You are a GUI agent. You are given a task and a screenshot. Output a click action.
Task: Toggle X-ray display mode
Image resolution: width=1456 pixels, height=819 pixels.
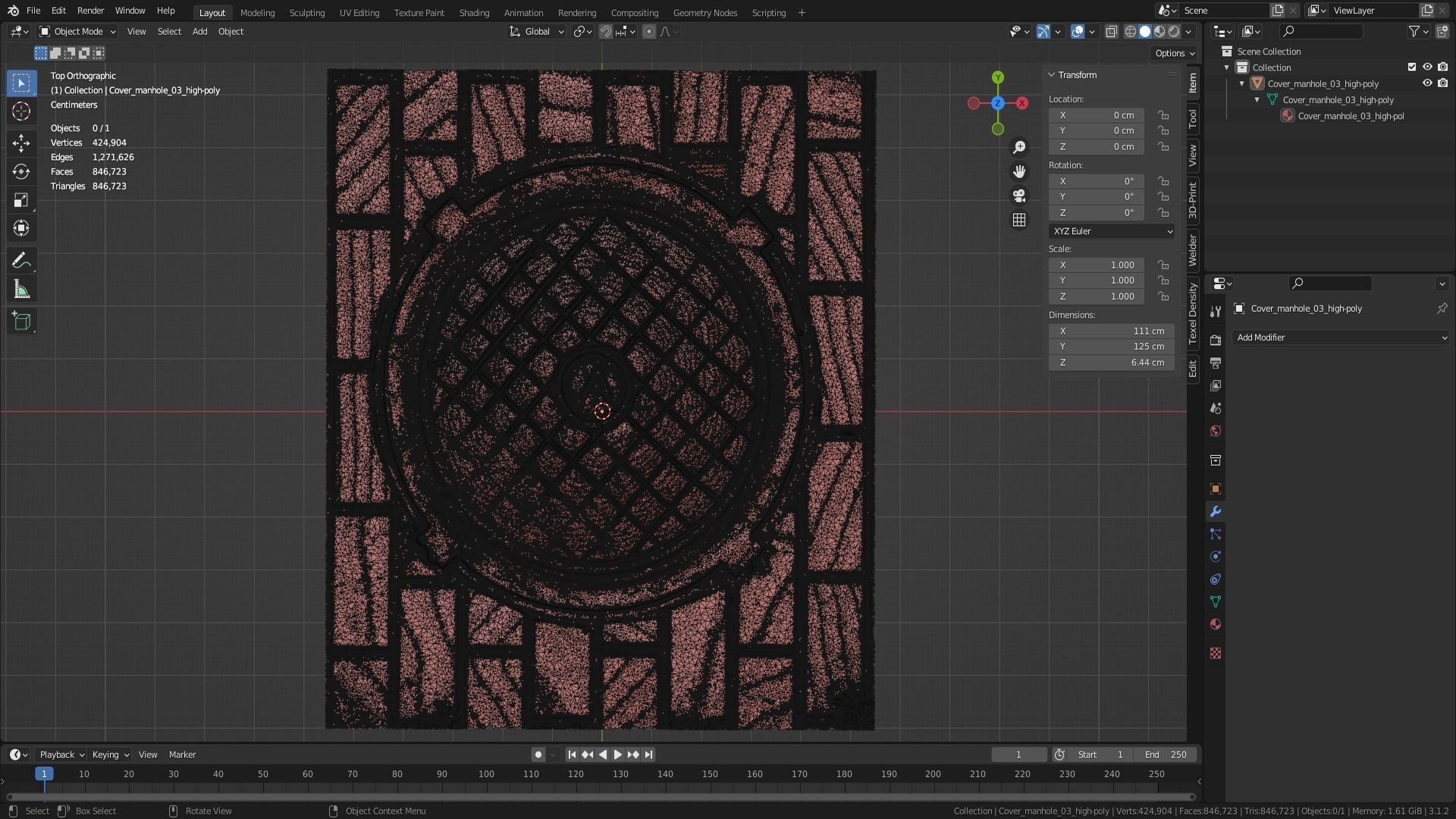1112,31
